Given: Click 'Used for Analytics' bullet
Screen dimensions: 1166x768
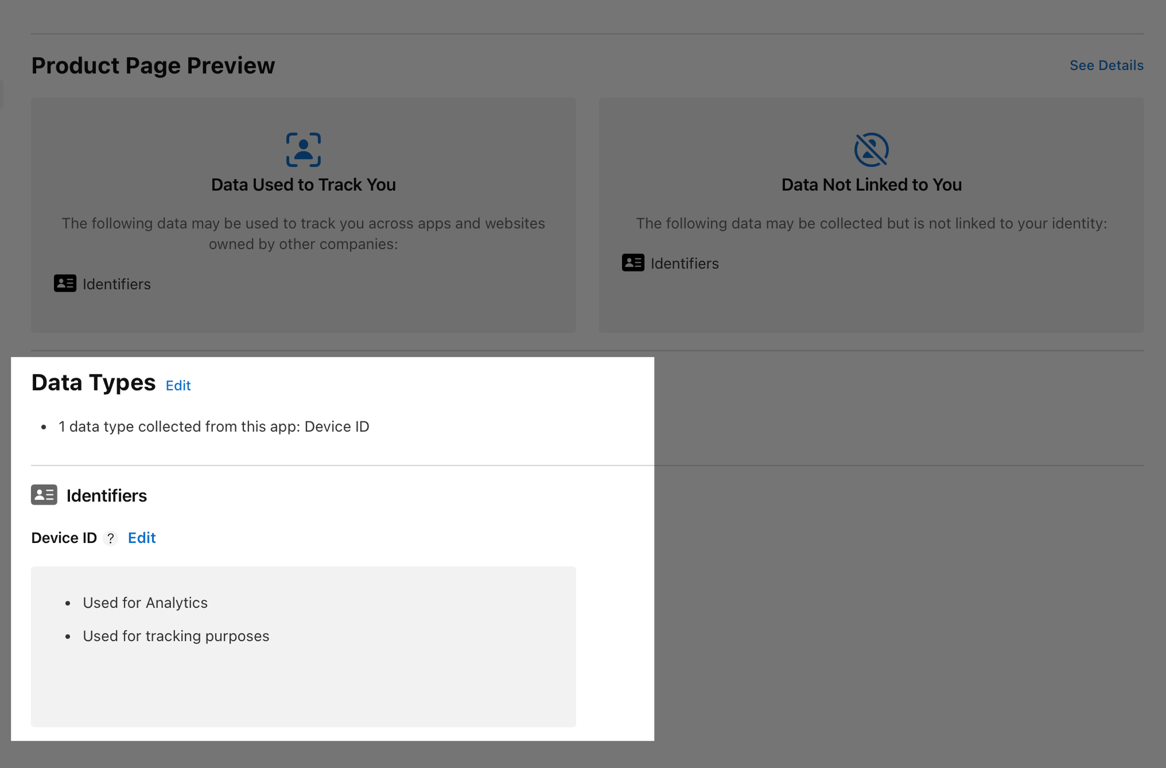Looking at the screenshot, I should pos(145,603).
